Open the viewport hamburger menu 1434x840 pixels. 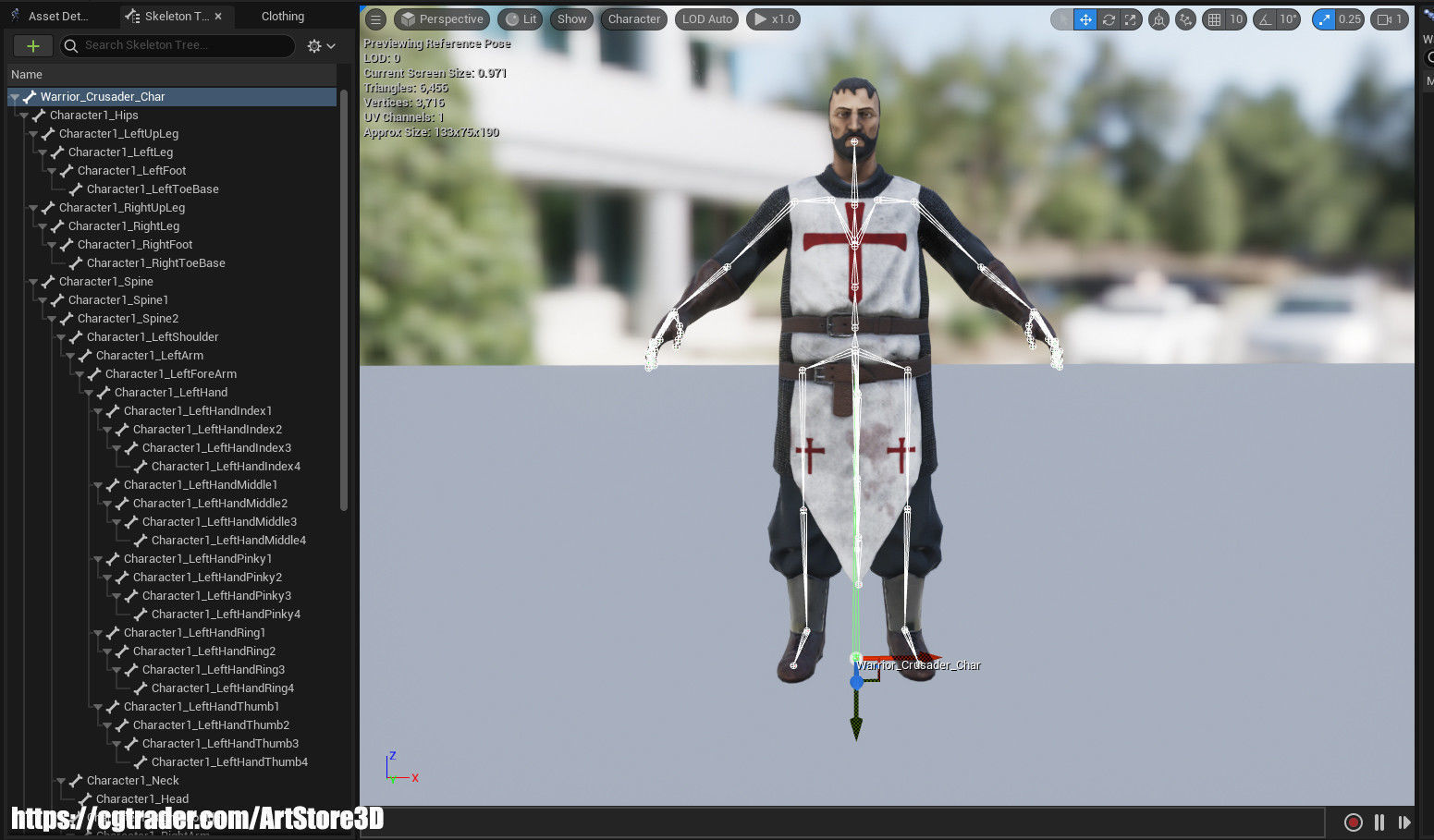(375, 18)
